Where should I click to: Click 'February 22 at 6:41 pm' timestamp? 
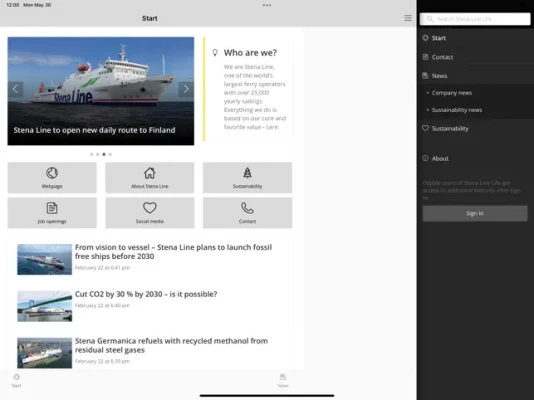click(102, 268)
